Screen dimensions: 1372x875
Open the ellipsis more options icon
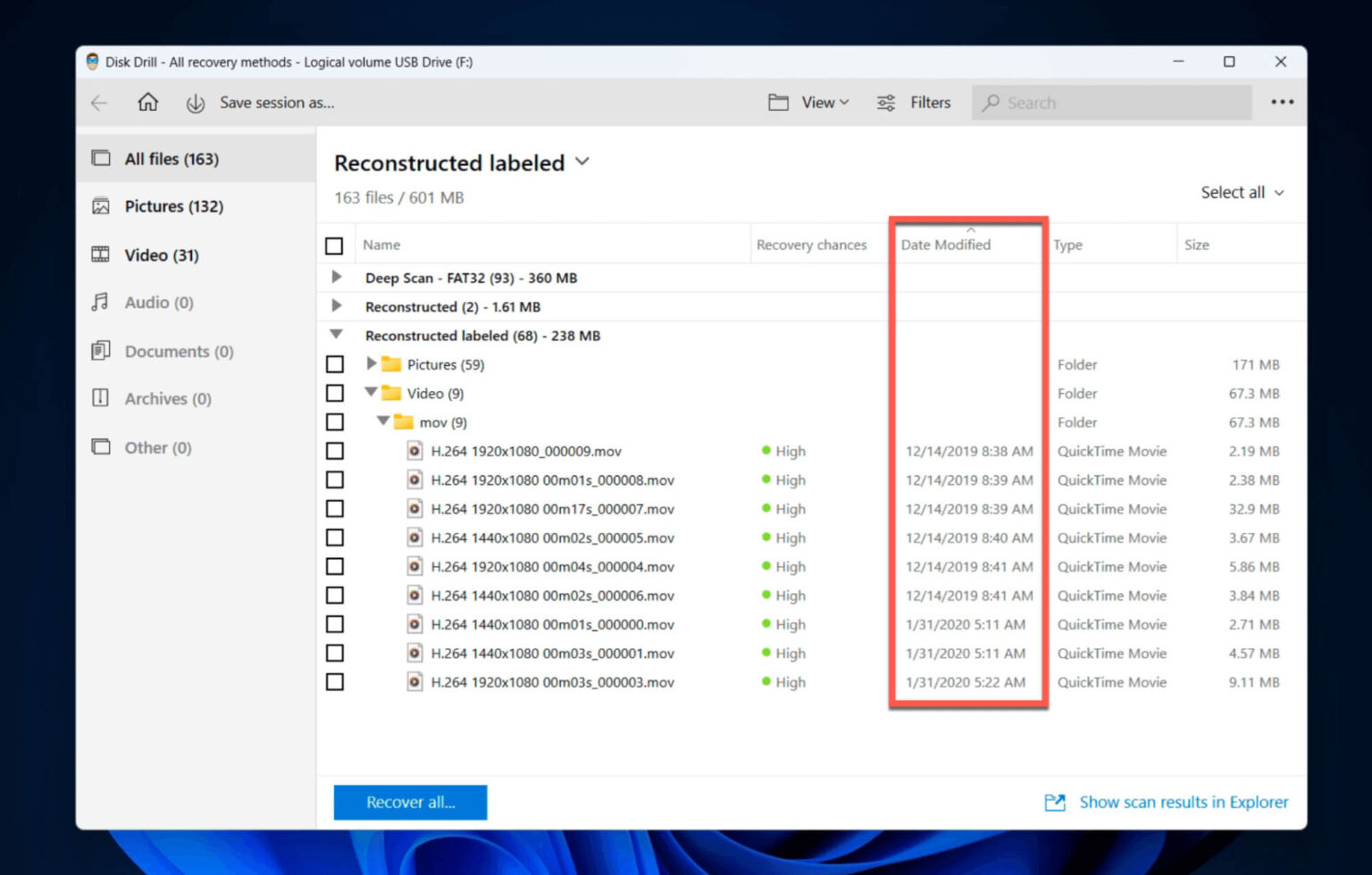[1281, 102]
